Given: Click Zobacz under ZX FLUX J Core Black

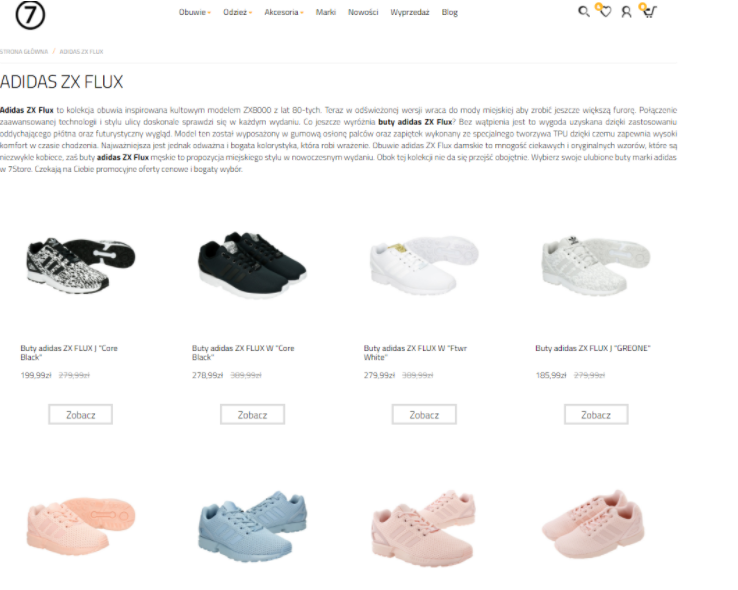Looking at the screenshot, I should [x=80, y=415].
